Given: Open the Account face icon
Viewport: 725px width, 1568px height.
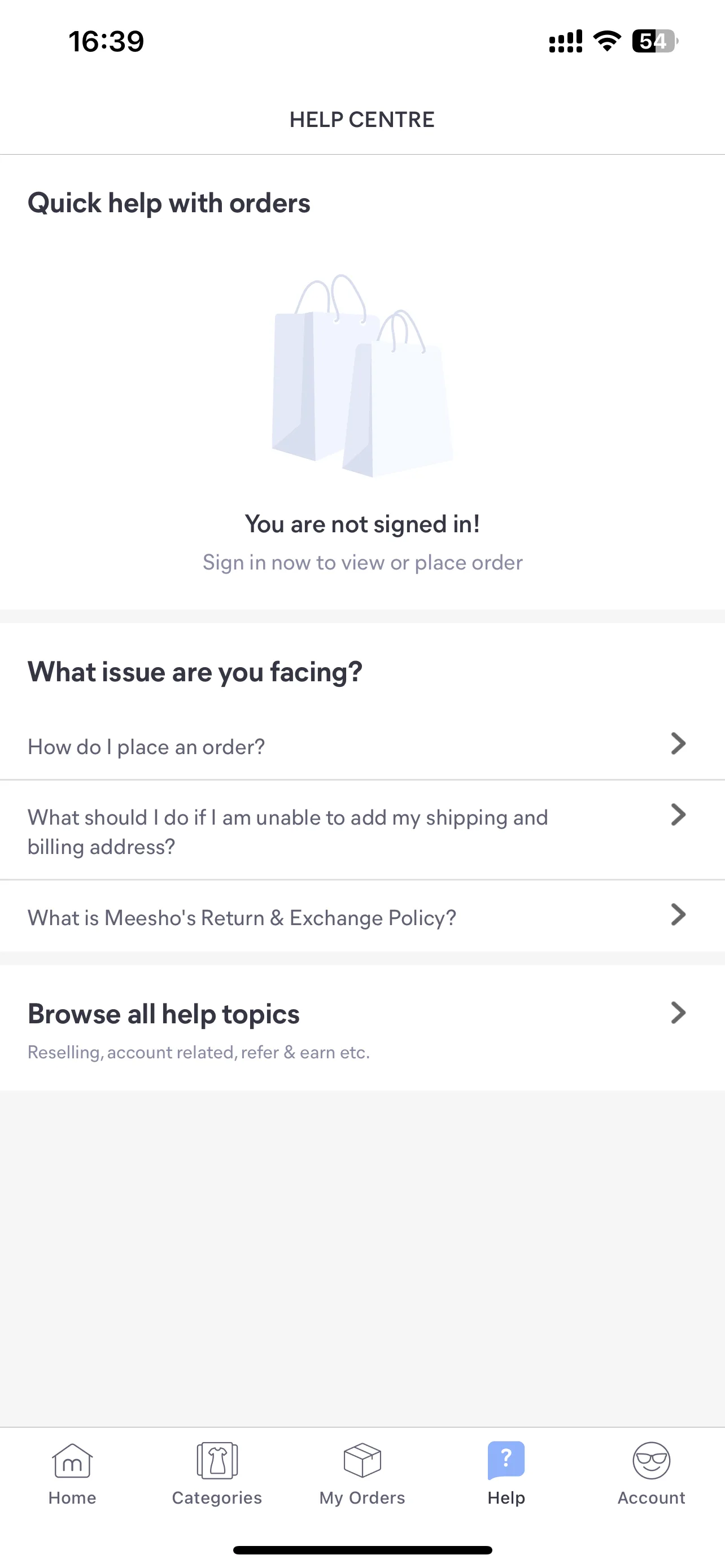Looking at the screenshot, I should (x=652, y=1460).
